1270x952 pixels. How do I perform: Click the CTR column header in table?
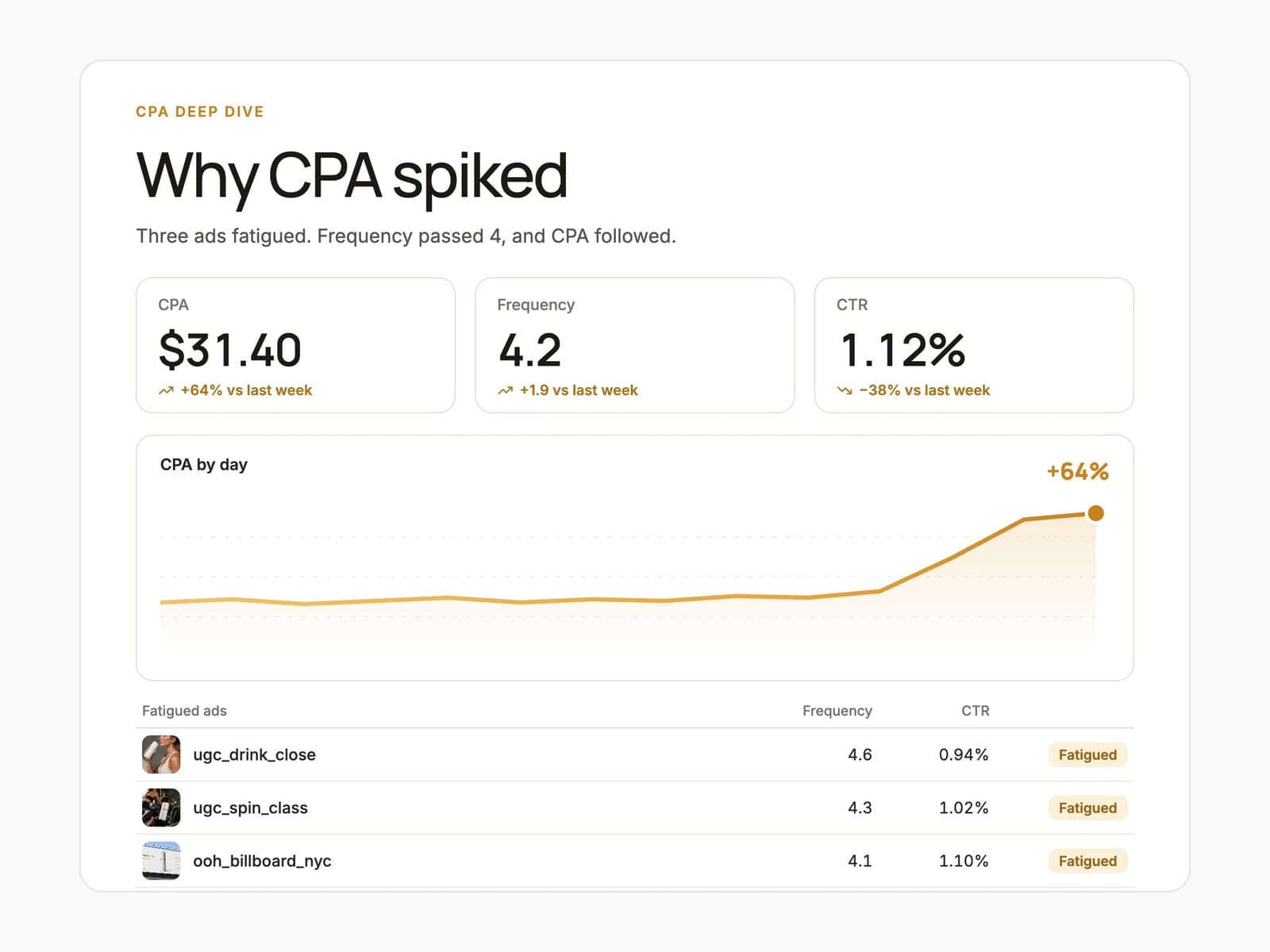pos(975,711)
